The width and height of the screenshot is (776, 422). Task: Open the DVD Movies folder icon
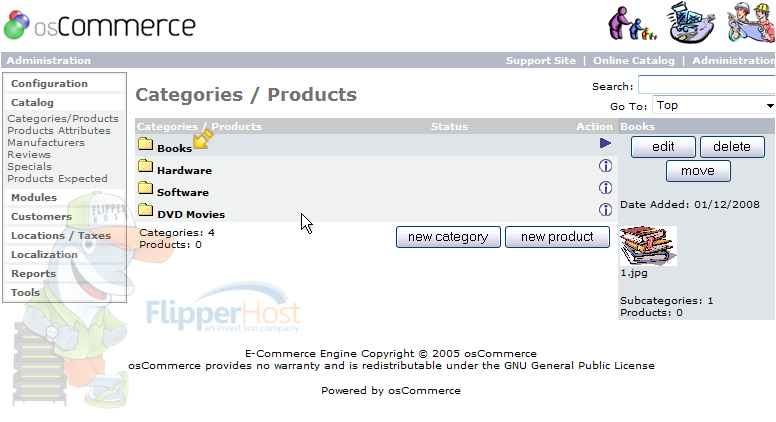click(146, 210)
